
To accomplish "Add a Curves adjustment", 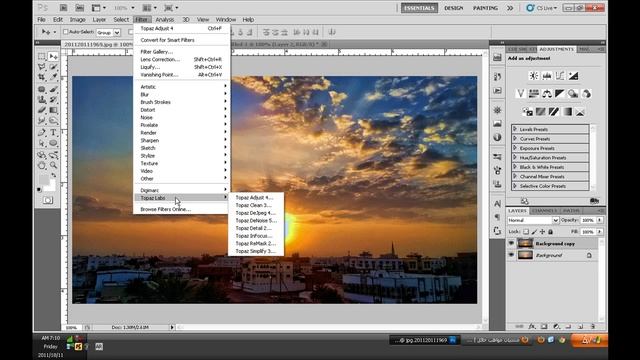I will pos(560,76).
